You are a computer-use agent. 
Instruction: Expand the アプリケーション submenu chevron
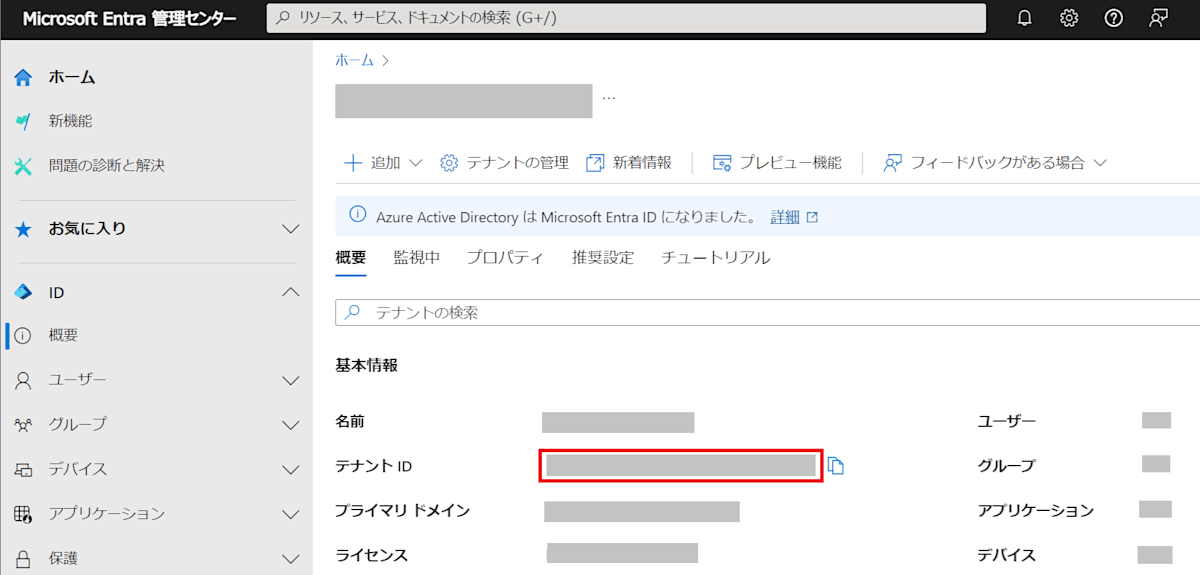(291, 514)
